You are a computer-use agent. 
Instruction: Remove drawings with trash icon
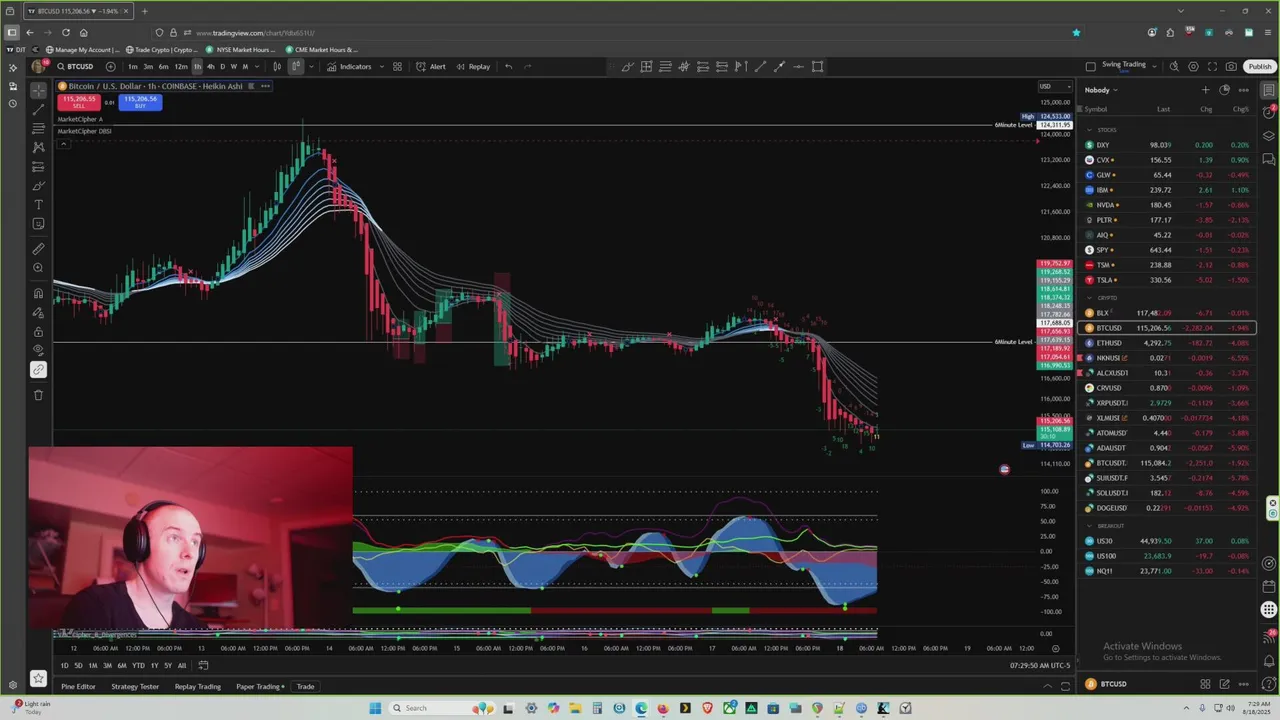coord(38,395)
